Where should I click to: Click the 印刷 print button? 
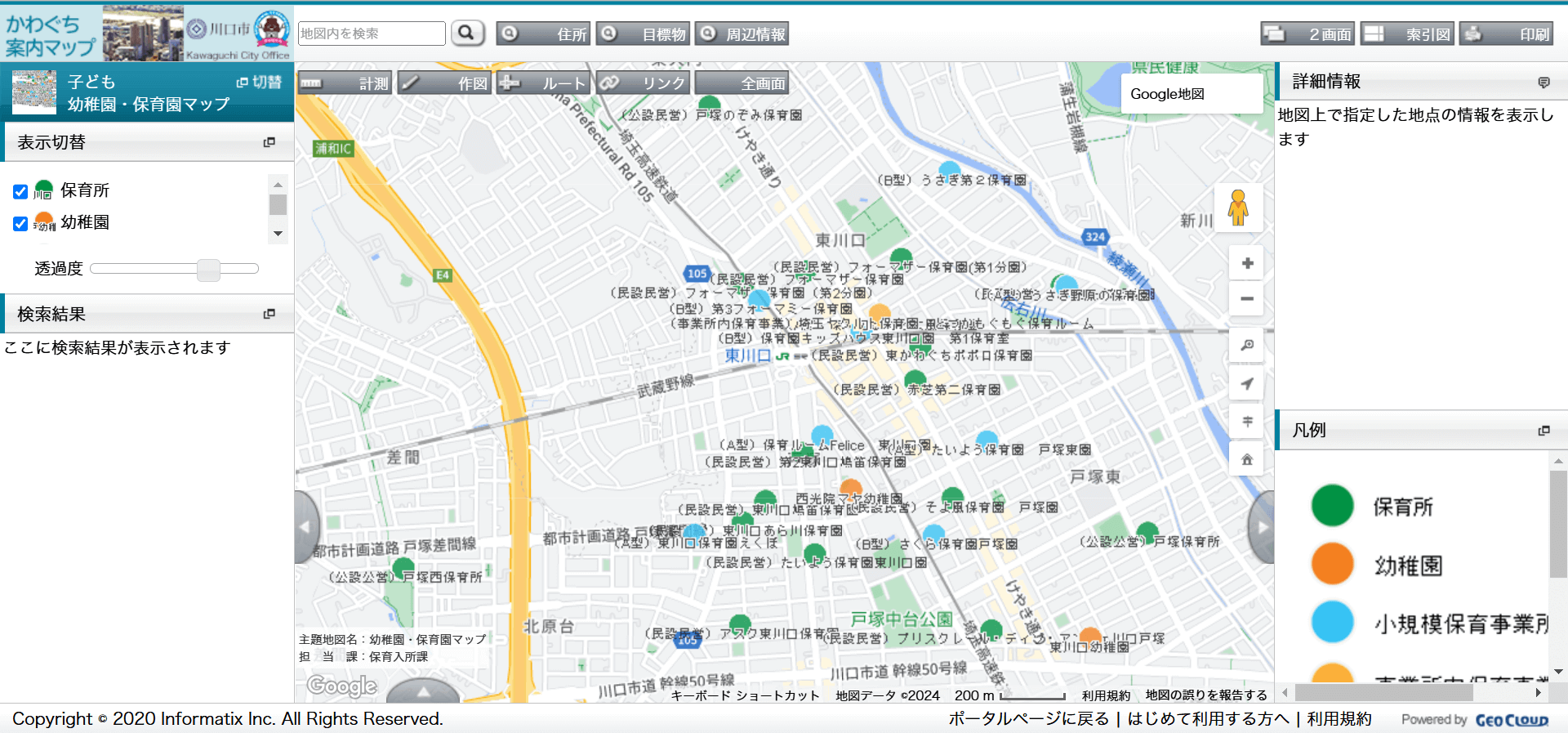1506,34
